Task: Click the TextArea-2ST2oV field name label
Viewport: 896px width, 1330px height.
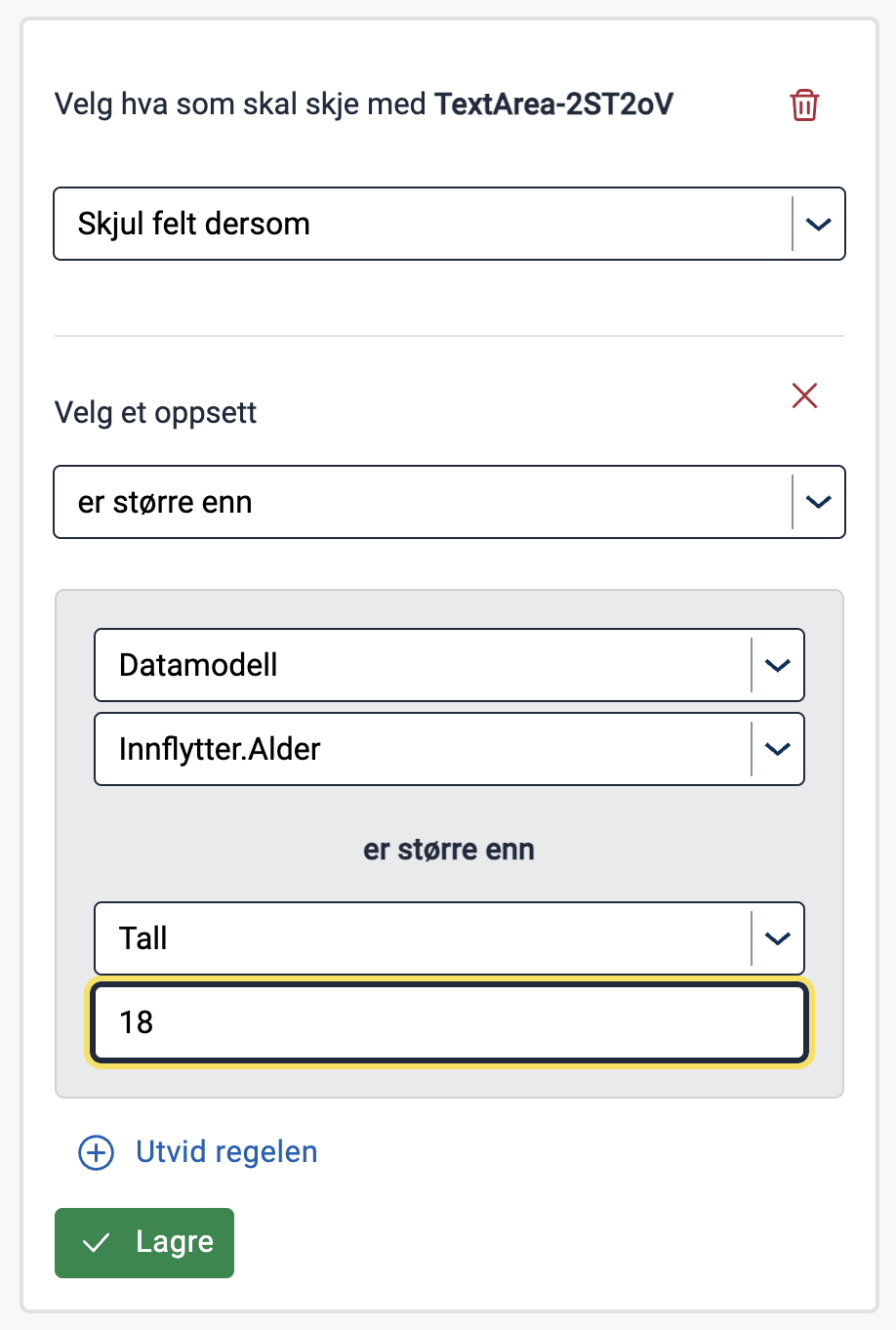Action: (x=554, y=104)
